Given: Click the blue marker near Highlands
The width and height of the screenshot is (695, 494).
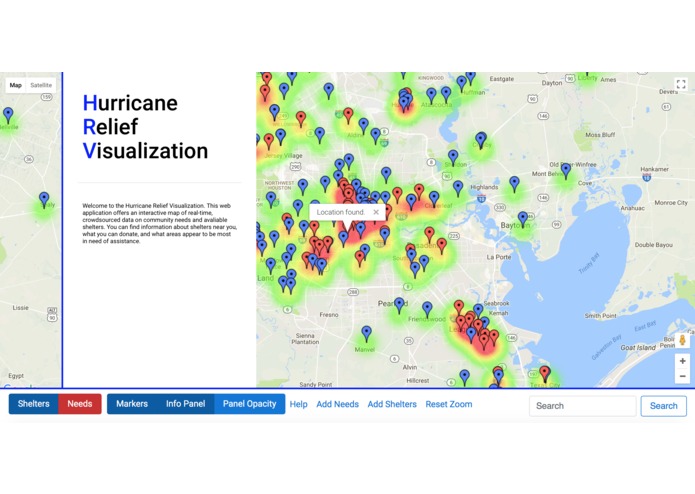Looking at the screenshot, I should click(458, 188).
